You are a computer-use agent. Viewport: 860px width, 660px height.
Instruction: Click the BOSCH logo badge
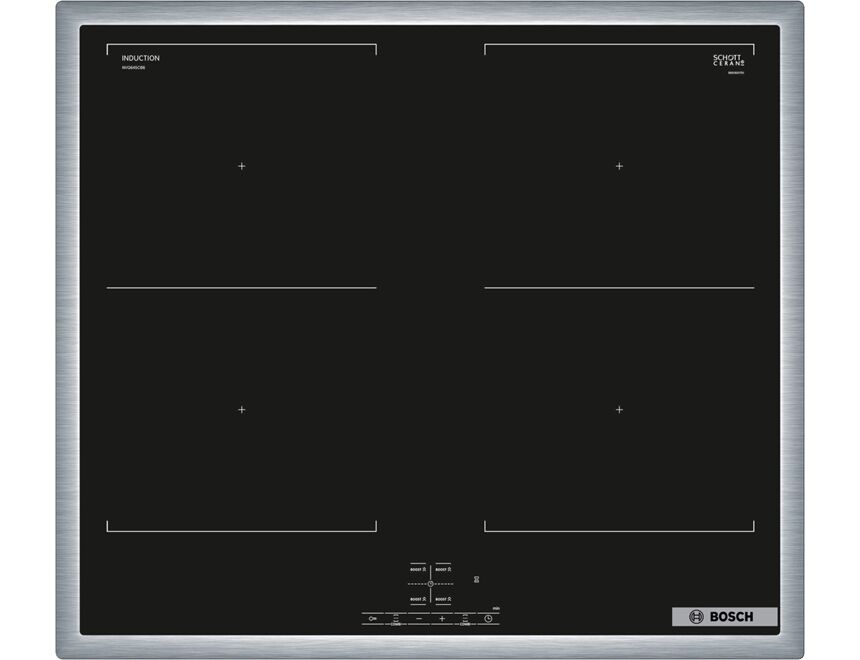(x=724, y=617)
